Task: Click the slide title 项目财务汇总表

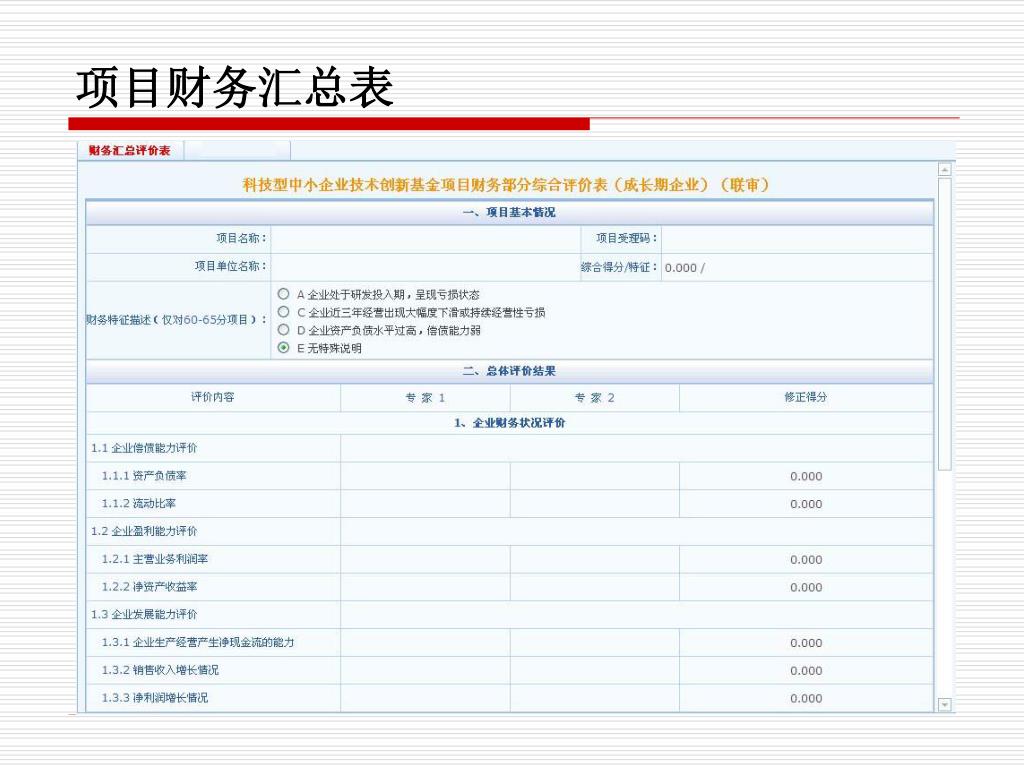Action: pos(235,87)
